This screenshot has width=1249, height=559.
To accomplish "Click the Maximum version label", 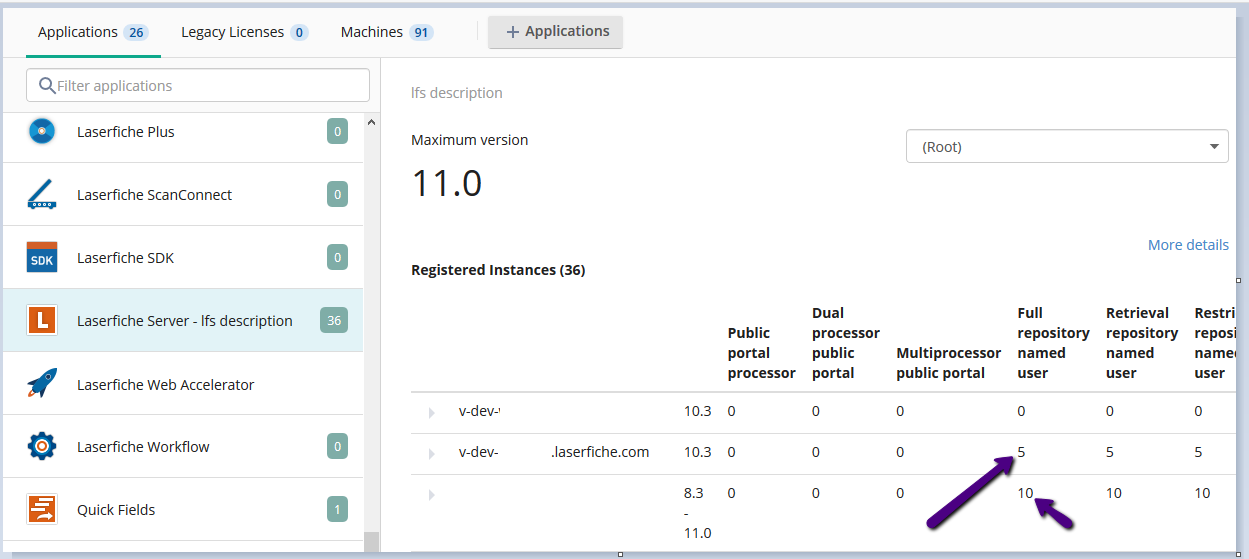I will point(470,140).
